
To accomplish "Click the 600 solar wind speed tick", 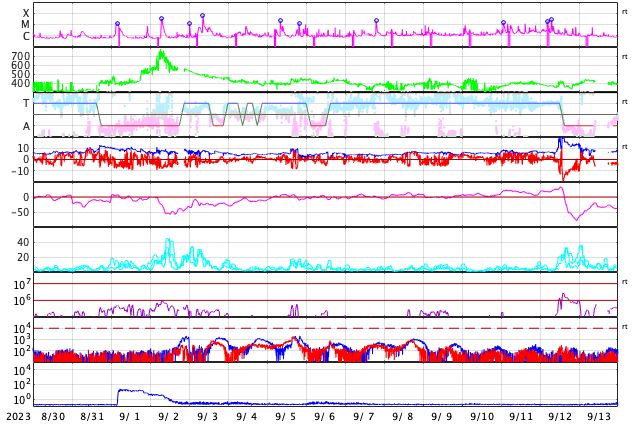I will coord(21,65).
